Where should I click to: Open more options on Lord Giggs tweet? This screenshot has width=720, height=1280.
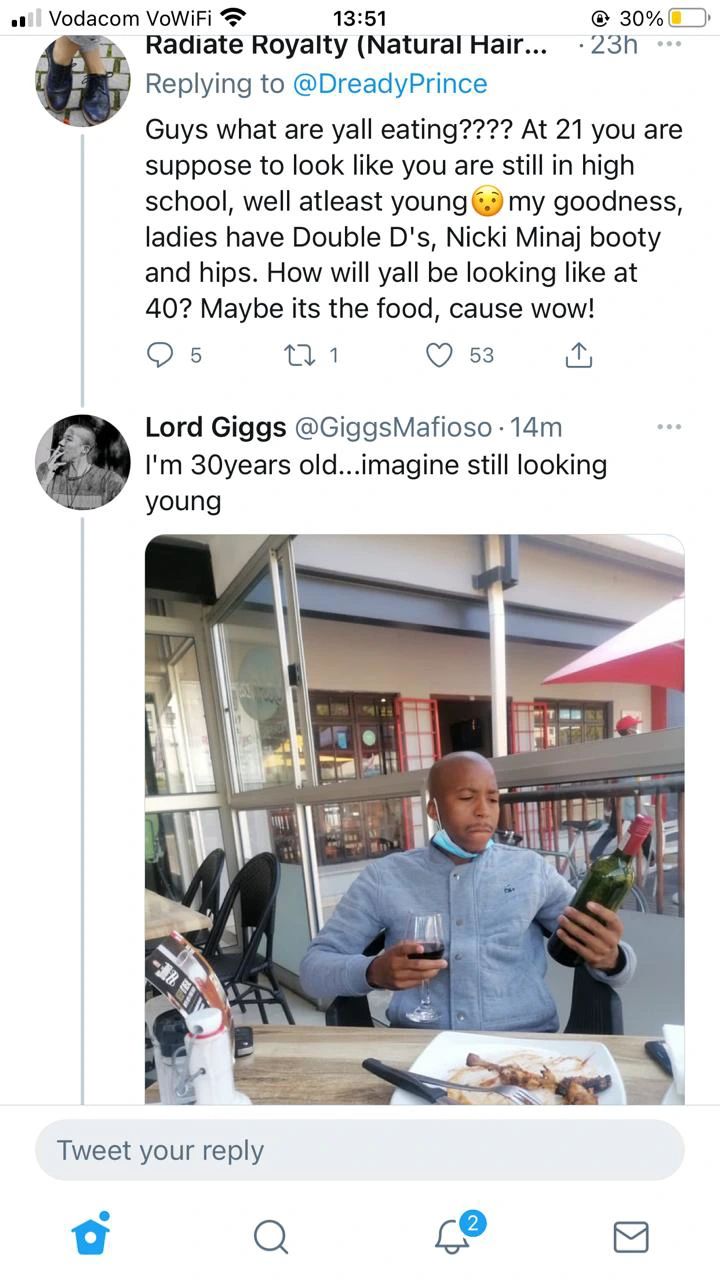(668, 427)
